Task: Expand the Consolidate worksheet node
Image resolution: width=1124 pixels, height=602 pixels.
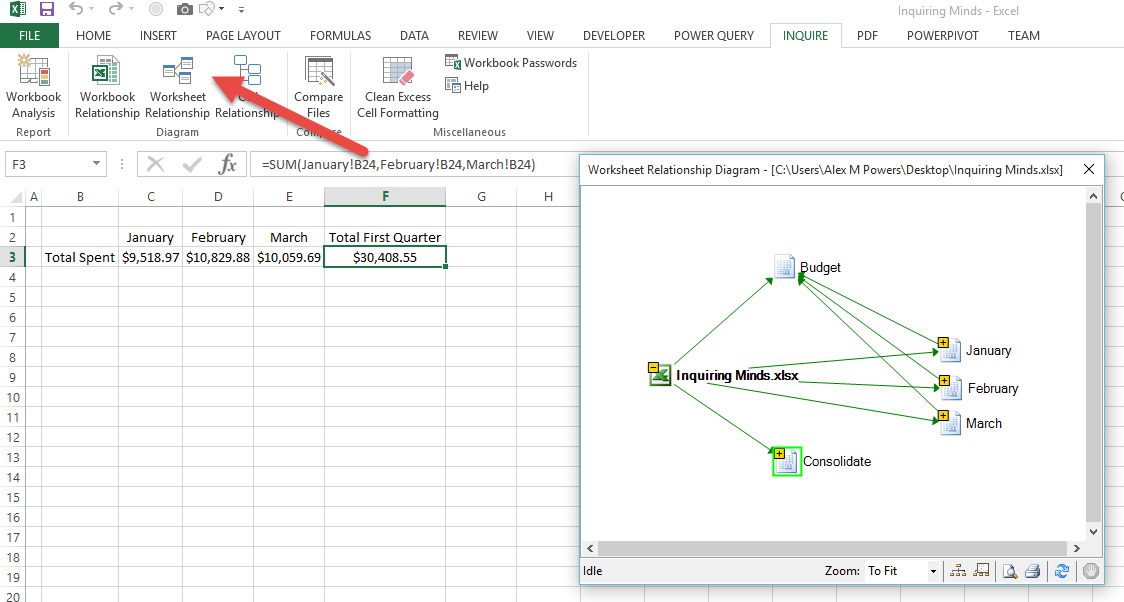Action: coord(779,454)
